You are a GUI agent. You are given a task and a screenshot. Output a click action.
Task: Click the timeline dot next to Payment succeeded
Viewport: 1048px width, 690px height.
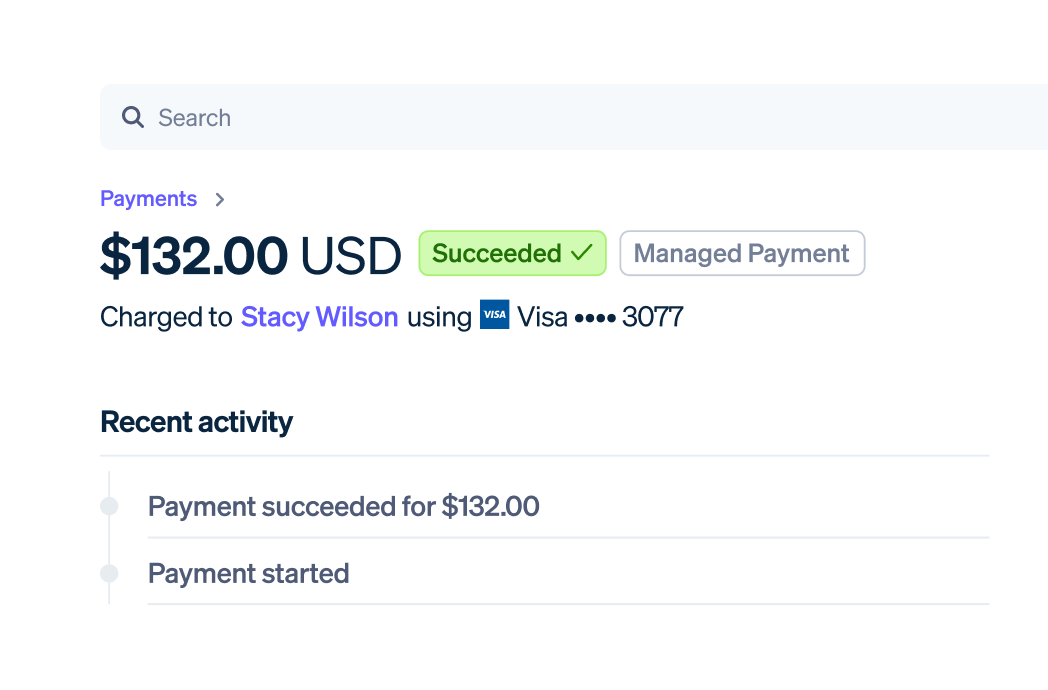pyautogui.click(x=109, y=506)
